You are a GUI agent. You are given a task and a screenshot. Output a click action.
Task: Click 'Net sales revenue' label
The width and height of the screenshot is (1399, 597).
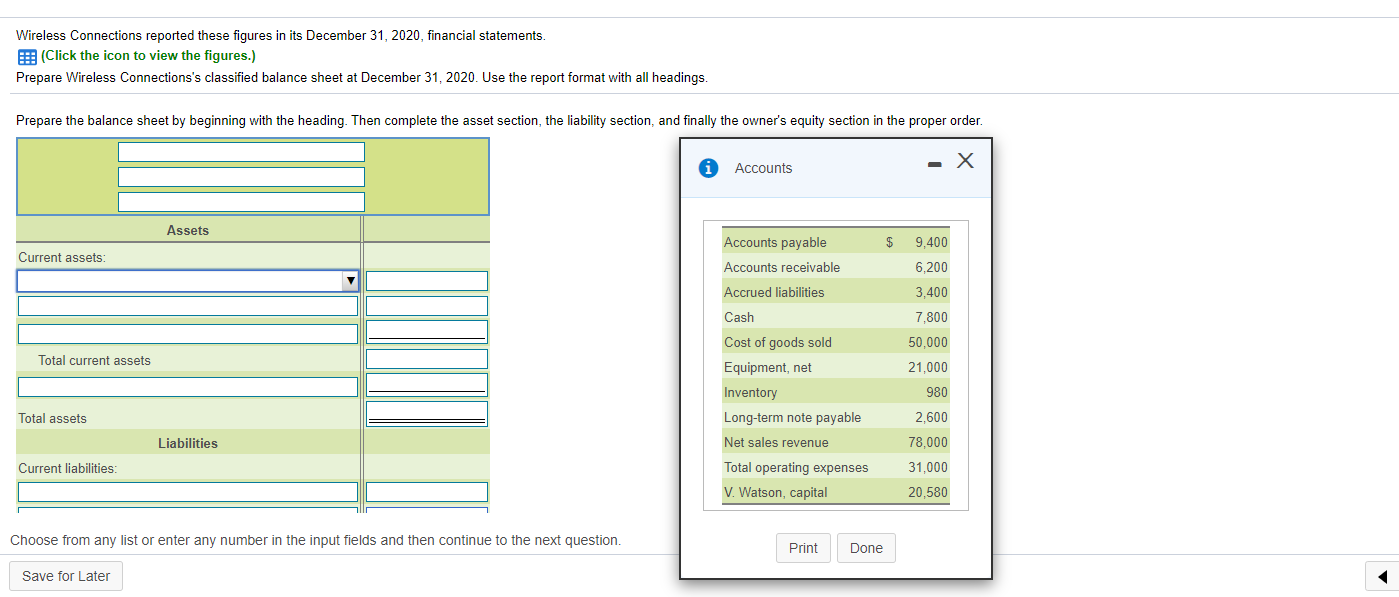[776, 442]
